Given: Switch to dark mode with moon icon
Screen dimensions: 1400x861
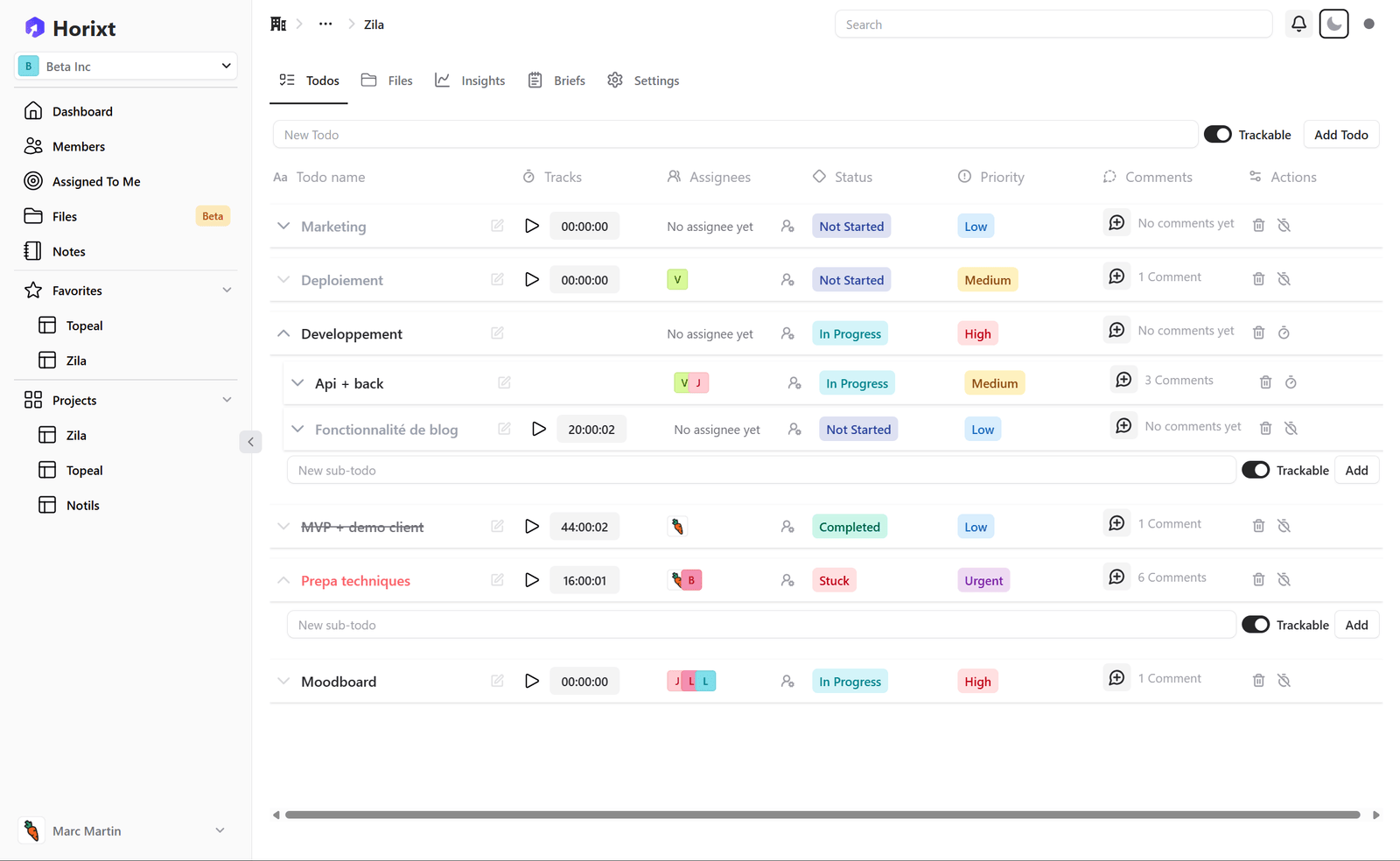Looking at the screenshot, I should (1333, 24).
